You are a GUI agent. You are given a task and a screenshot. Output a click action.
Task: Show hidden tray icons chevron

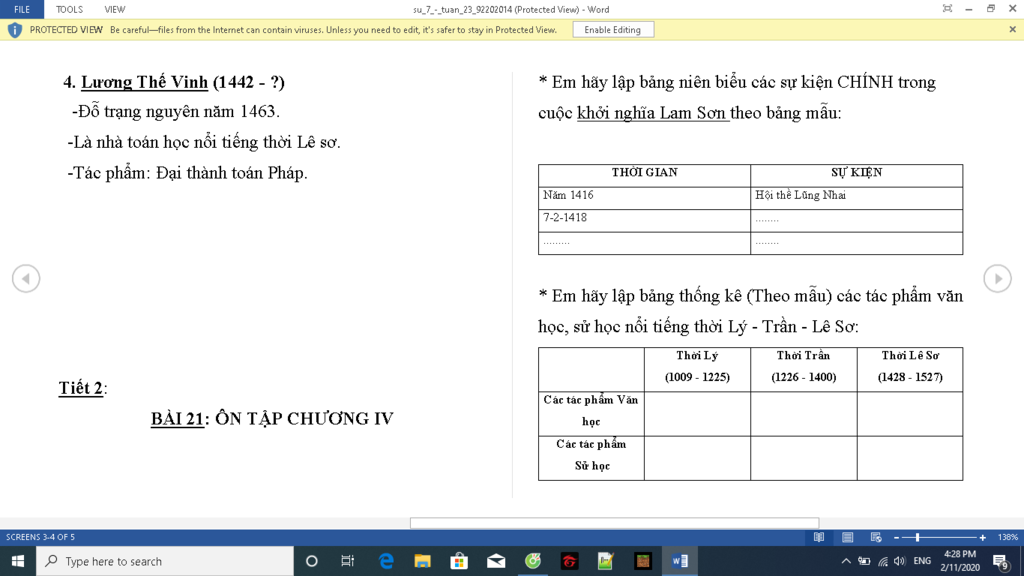click(846, 561)
